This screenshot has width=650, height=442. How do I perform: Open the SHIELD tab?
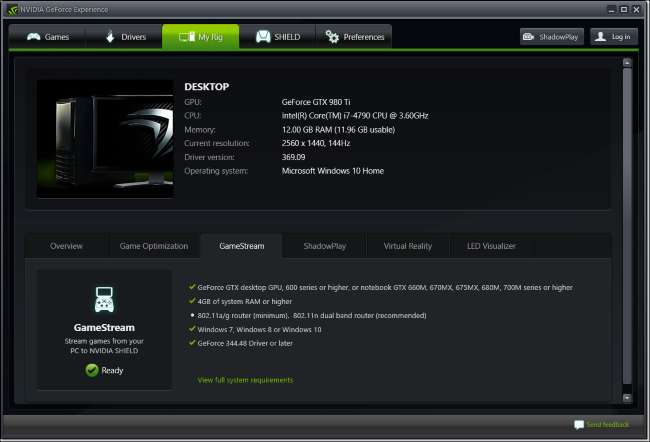pyautogui.click(x=277, y=36)
